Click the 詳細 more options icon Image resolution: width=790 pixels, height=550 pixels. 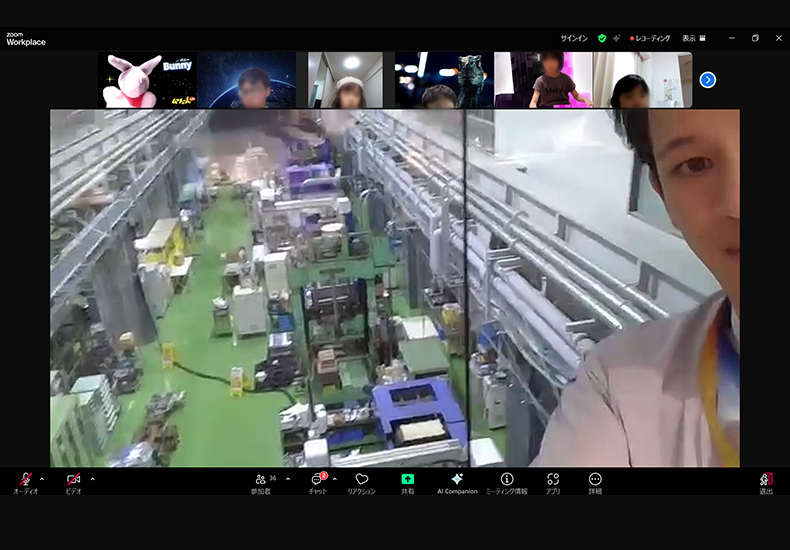click(596, 481)
